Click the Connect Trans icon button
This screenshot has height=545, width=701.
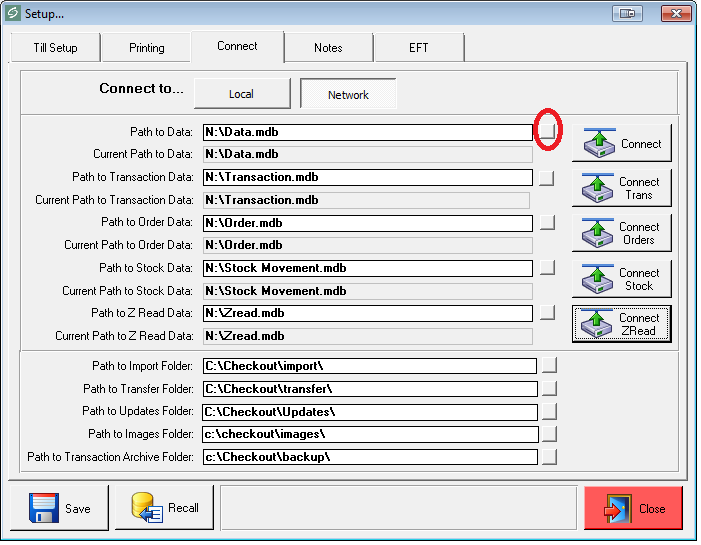tap(621, 188)
